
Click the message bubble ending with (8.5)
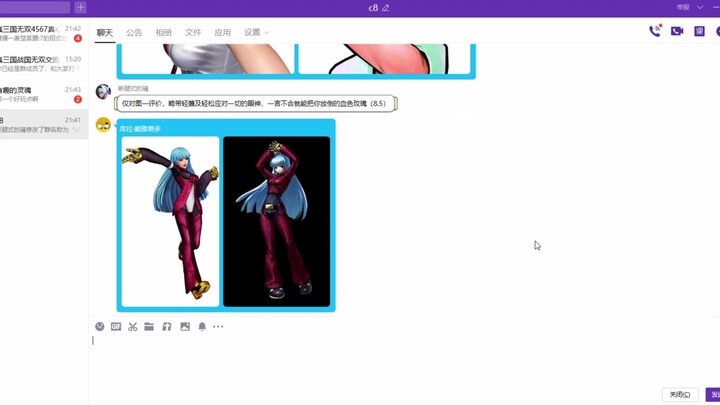click(x=255, y=103)
